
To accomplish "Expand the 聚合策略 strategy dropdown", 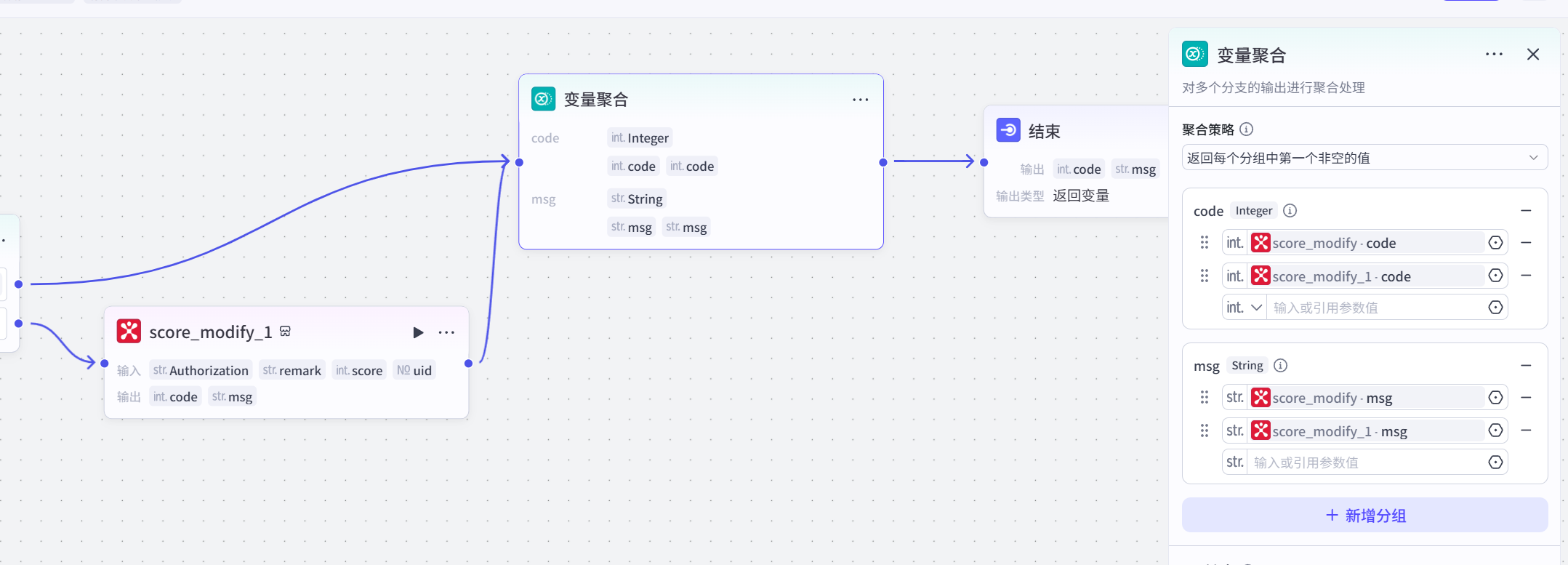I will 1364,158.
